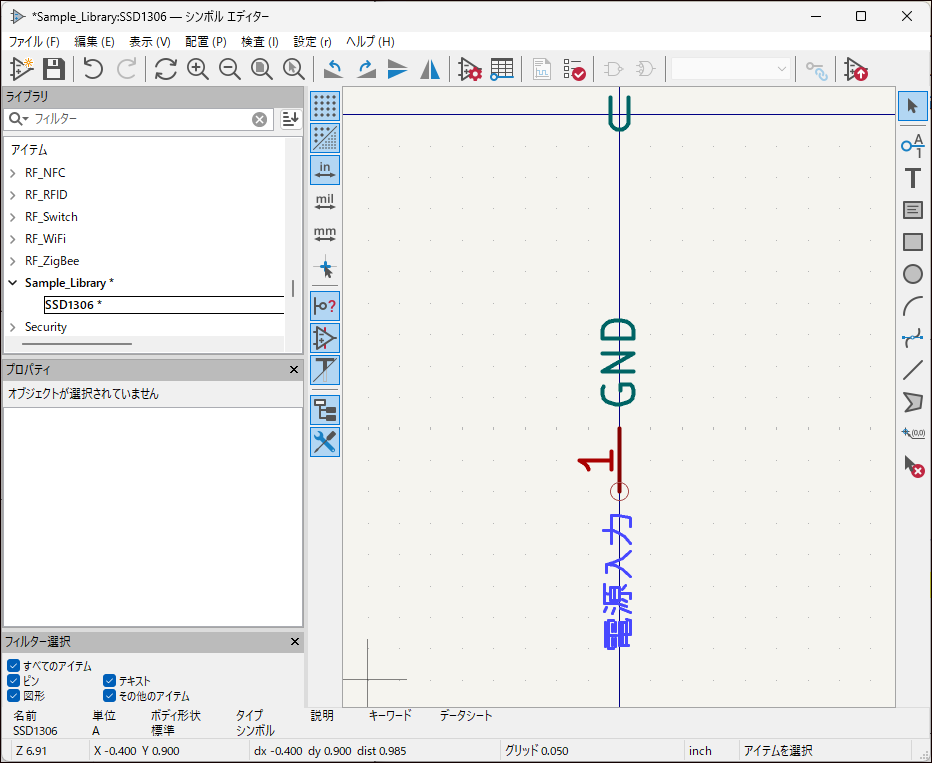Click the Save icon in the toolbar
Image resolution: width=932 pixels, height=763 pixels.
(x=54, y=69)
